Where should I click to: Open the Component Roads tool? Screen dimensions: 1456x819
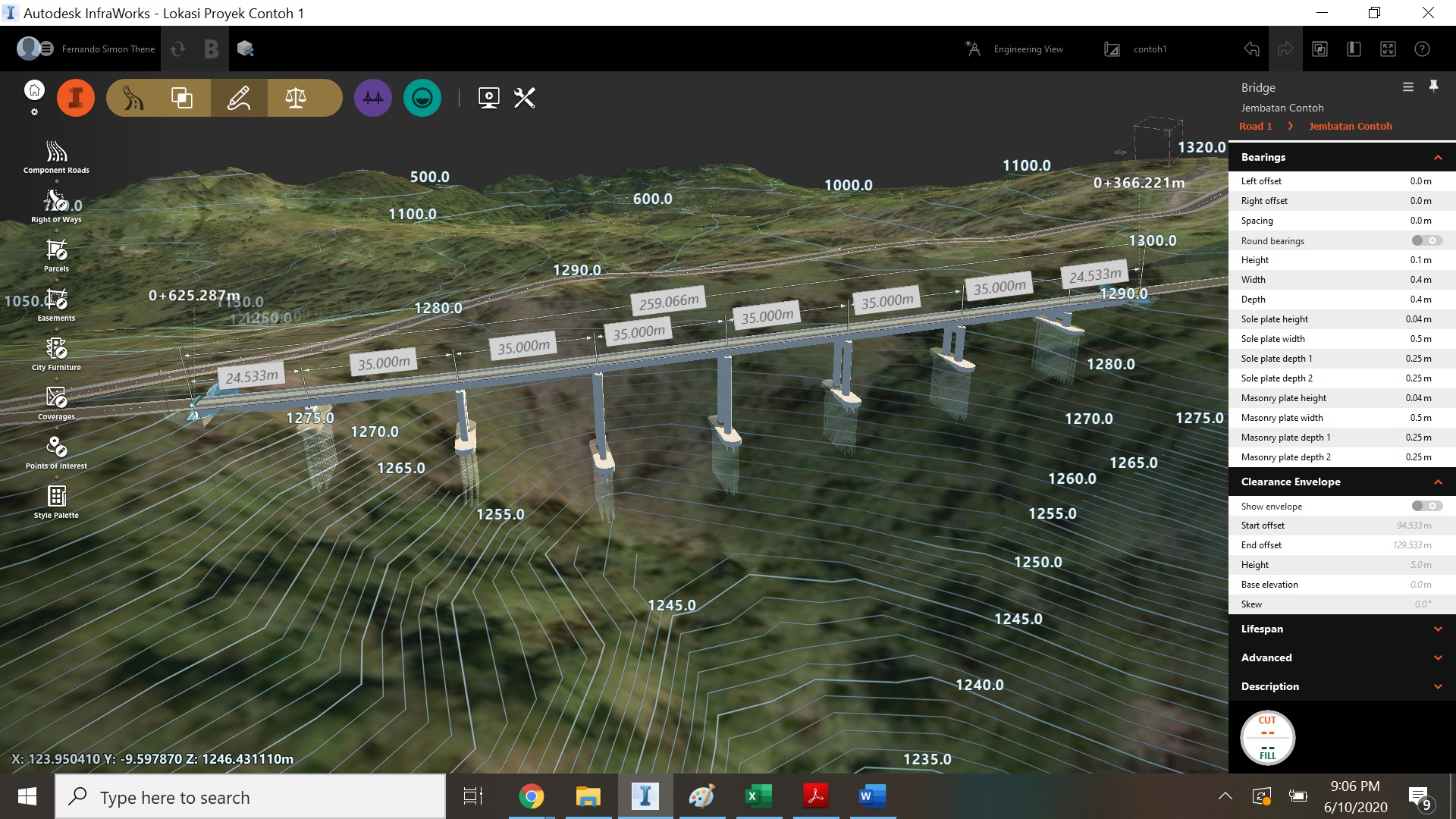coord(56,152)
